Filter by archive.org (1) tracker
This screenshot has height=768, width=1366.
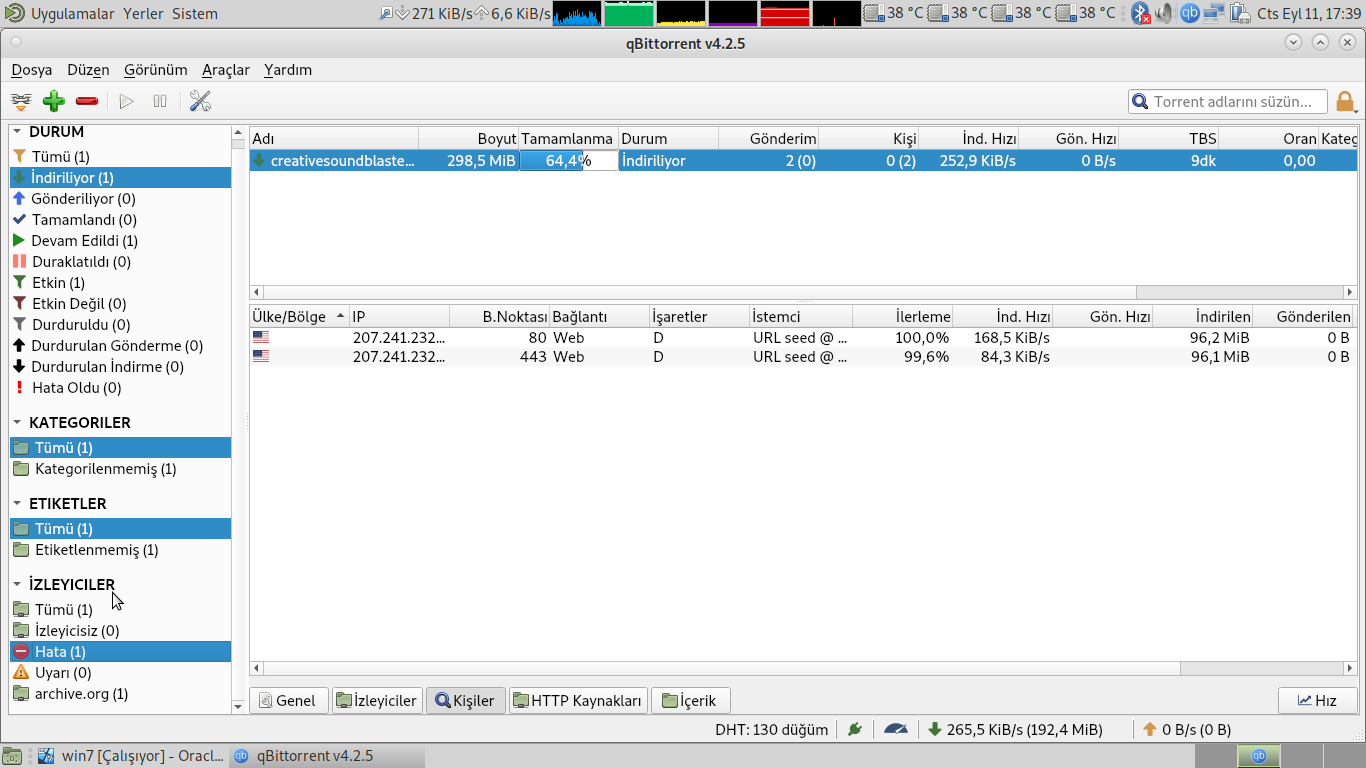pos(120,694)
